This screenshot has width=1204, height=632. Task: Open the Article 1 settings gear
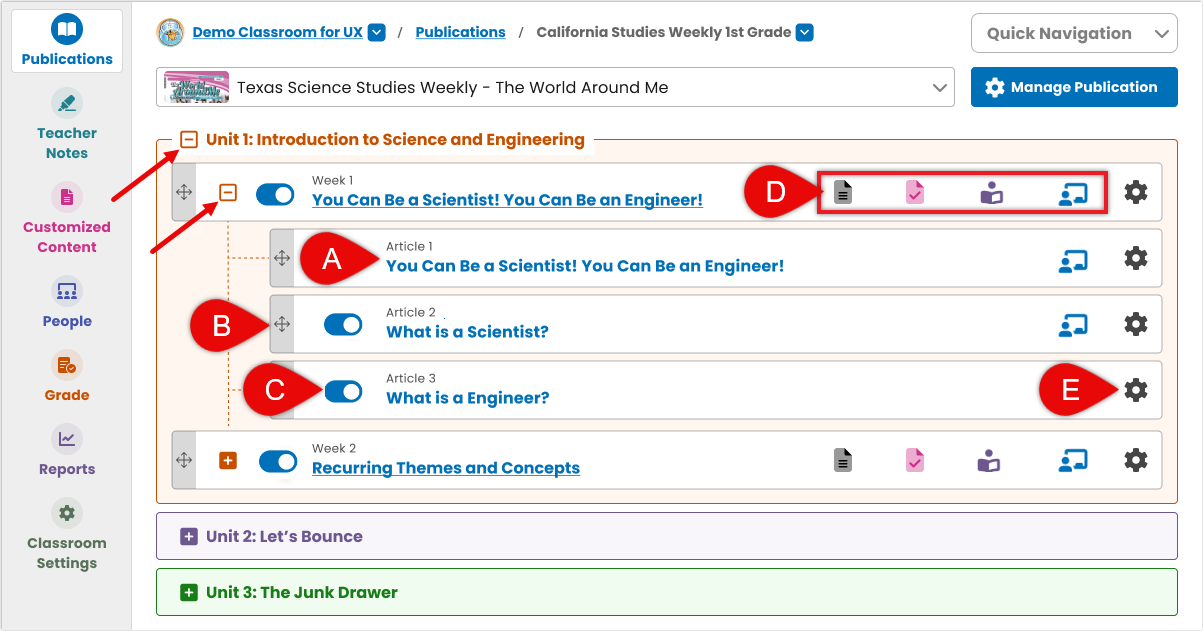(1136, 258)
